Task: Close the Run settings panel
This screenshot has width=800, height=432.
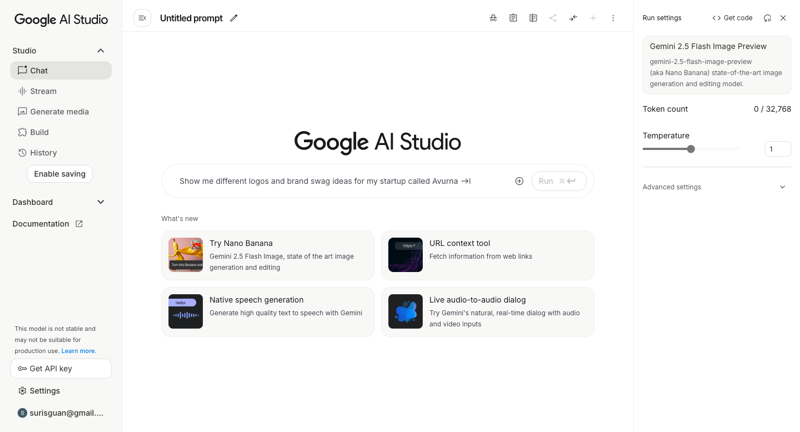Action: click(x=783, y=18)
